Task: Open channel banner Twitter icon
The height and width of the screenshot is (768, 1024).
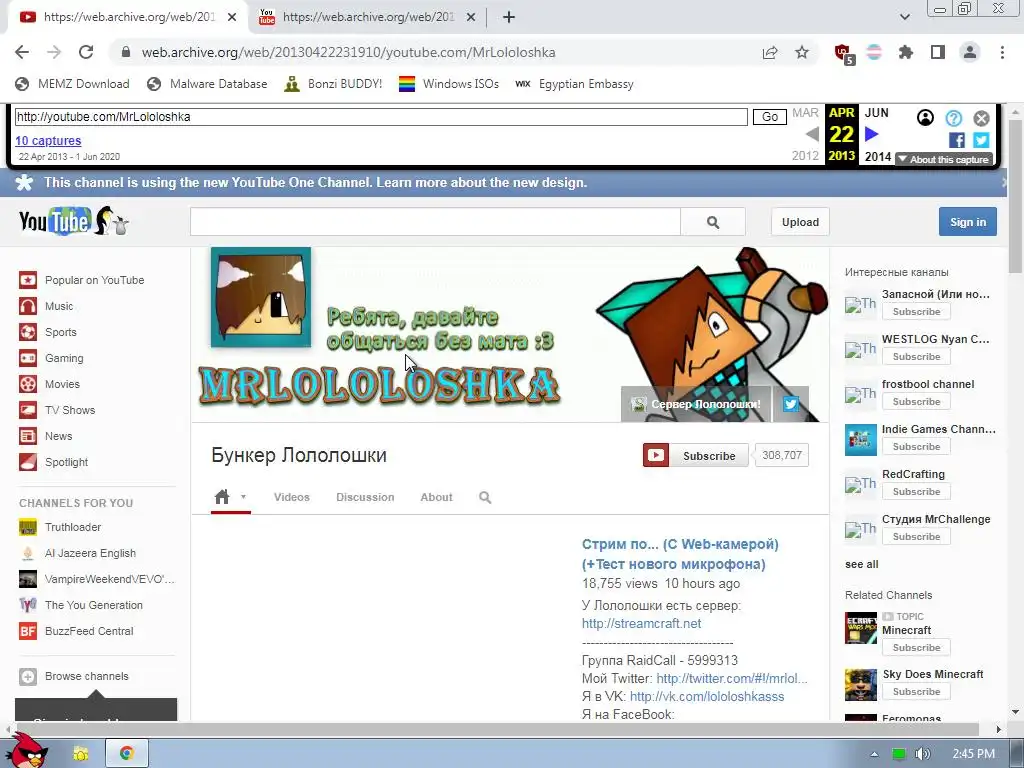Action: [791, 404]
